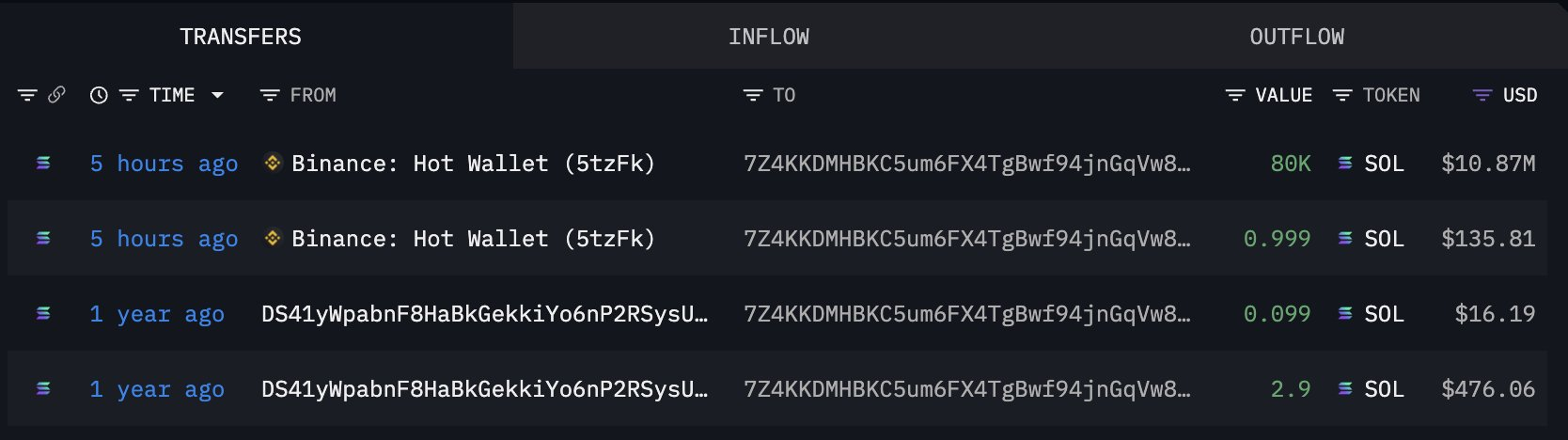
Task: Open Binance Hot Wallet link in first row
Action: coord(473,164)
